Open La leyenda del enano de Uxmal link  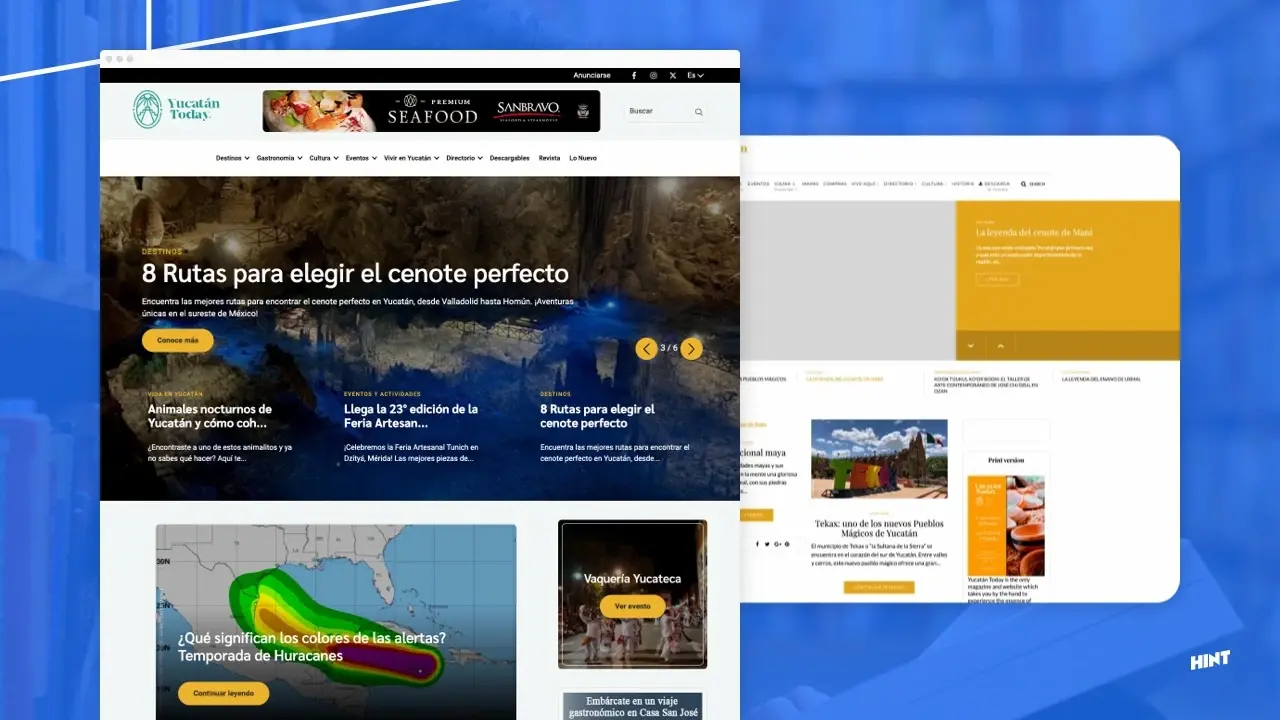click(x=1101, y=379)
